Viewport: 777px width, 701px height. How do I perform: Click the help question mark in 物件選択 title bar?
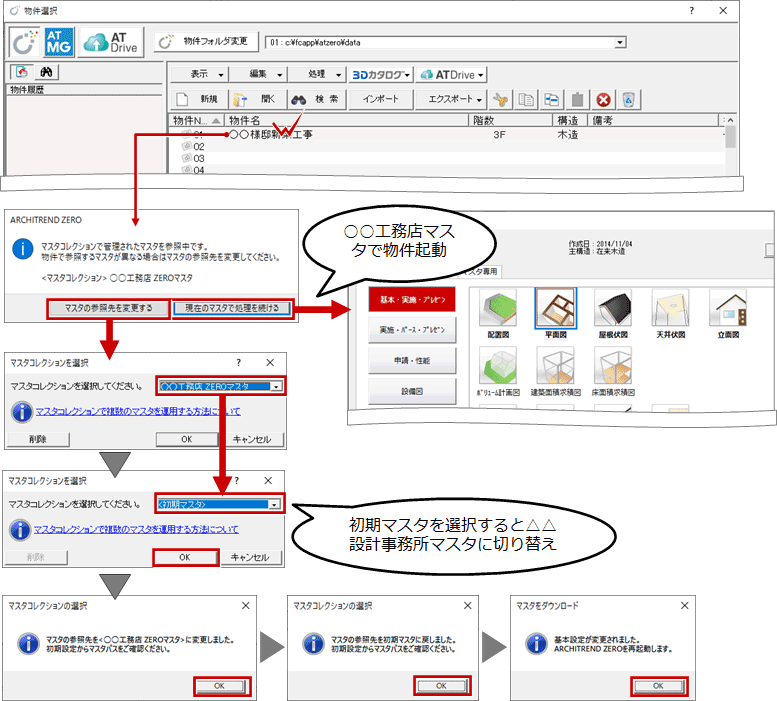[x=692, y=11]
